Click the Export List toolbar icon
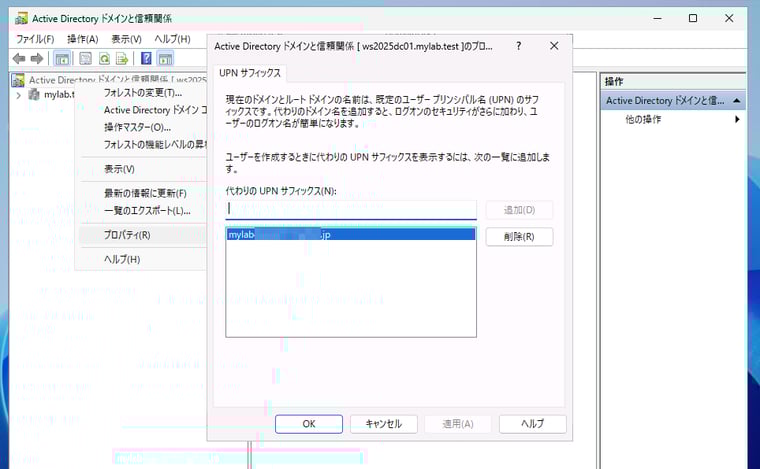The width and height of the screenshot is (760, 469). [x=122, y=59]
